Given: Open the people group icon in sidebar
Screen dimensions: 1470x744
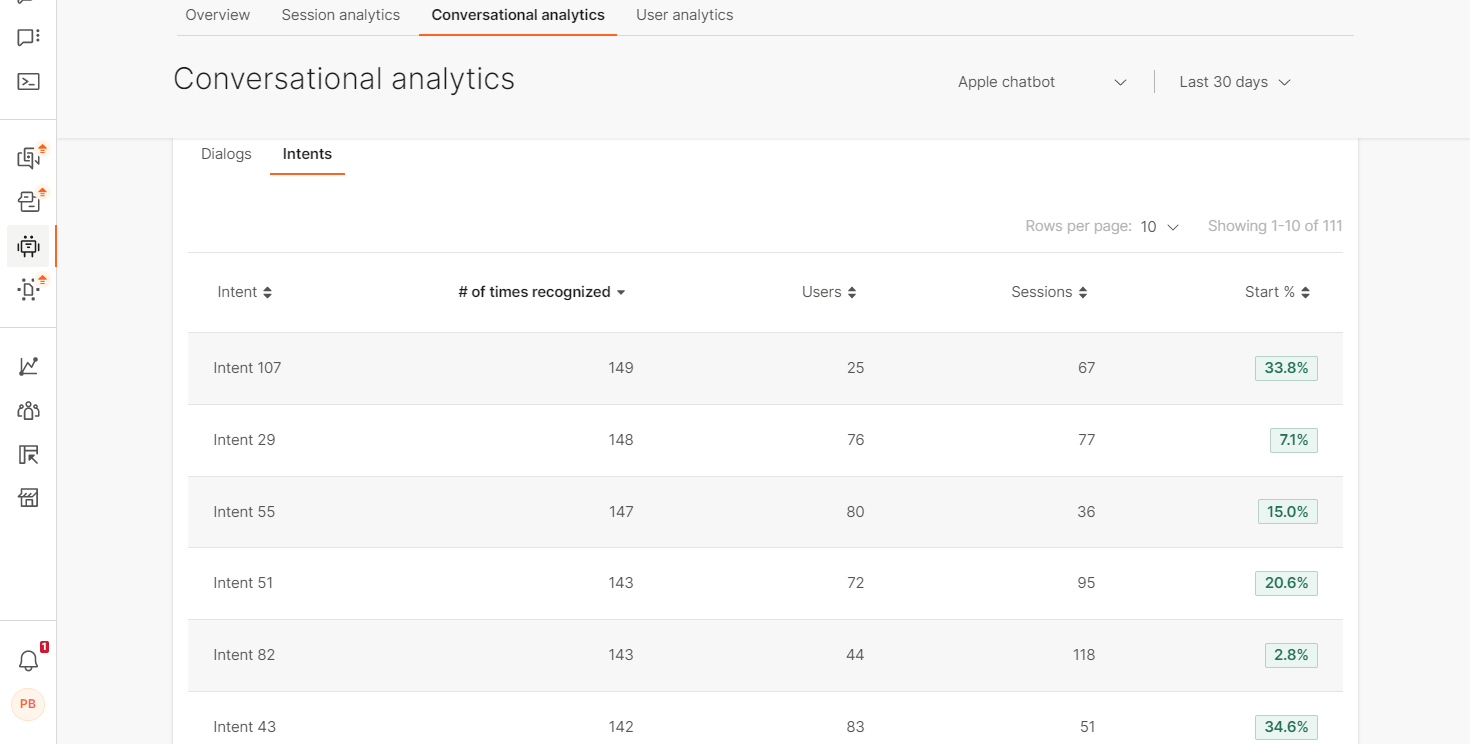Looking at the screenshot, I should point(28,411).
